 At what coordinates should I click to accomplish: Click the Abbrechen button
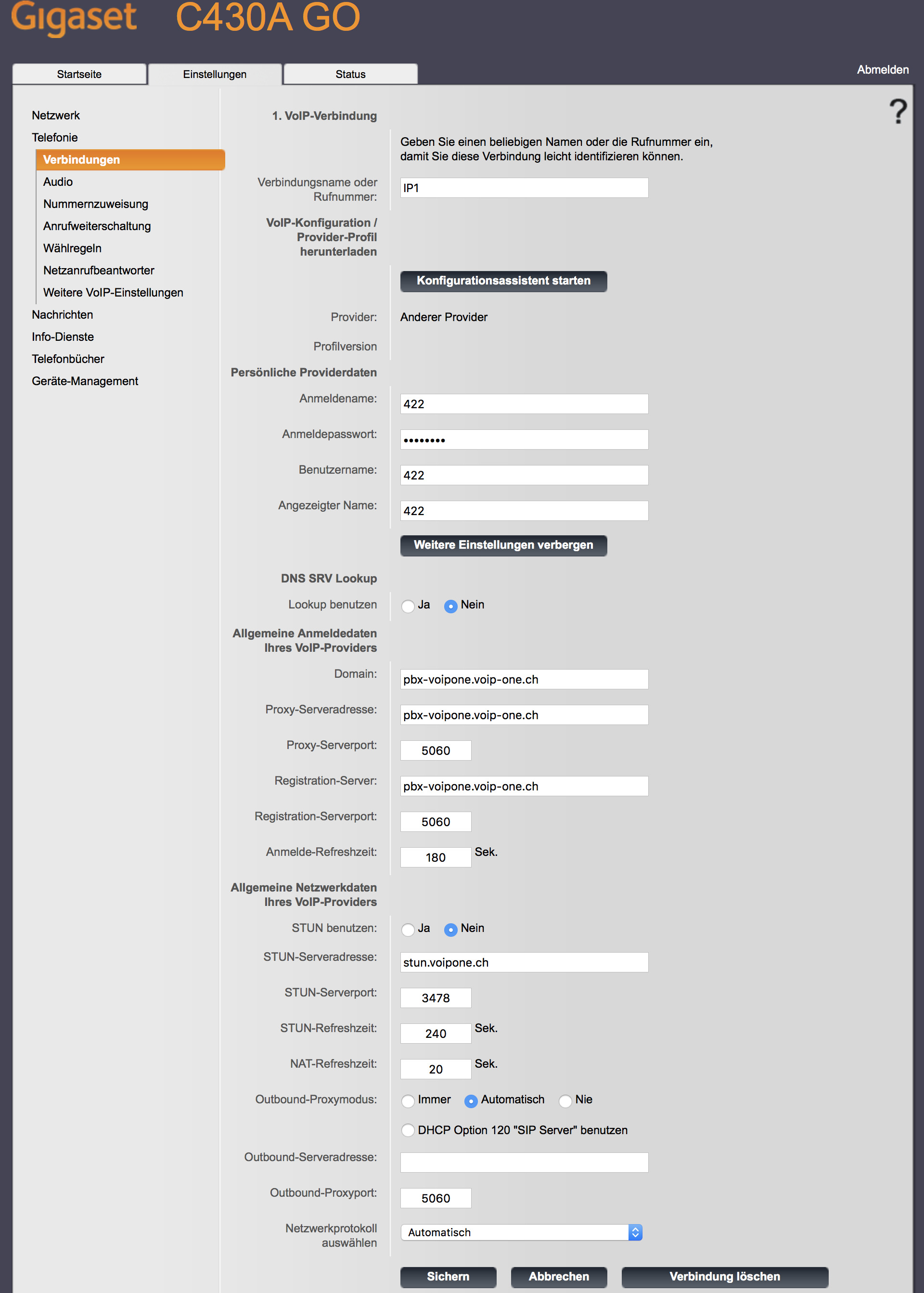point(559,1277)
